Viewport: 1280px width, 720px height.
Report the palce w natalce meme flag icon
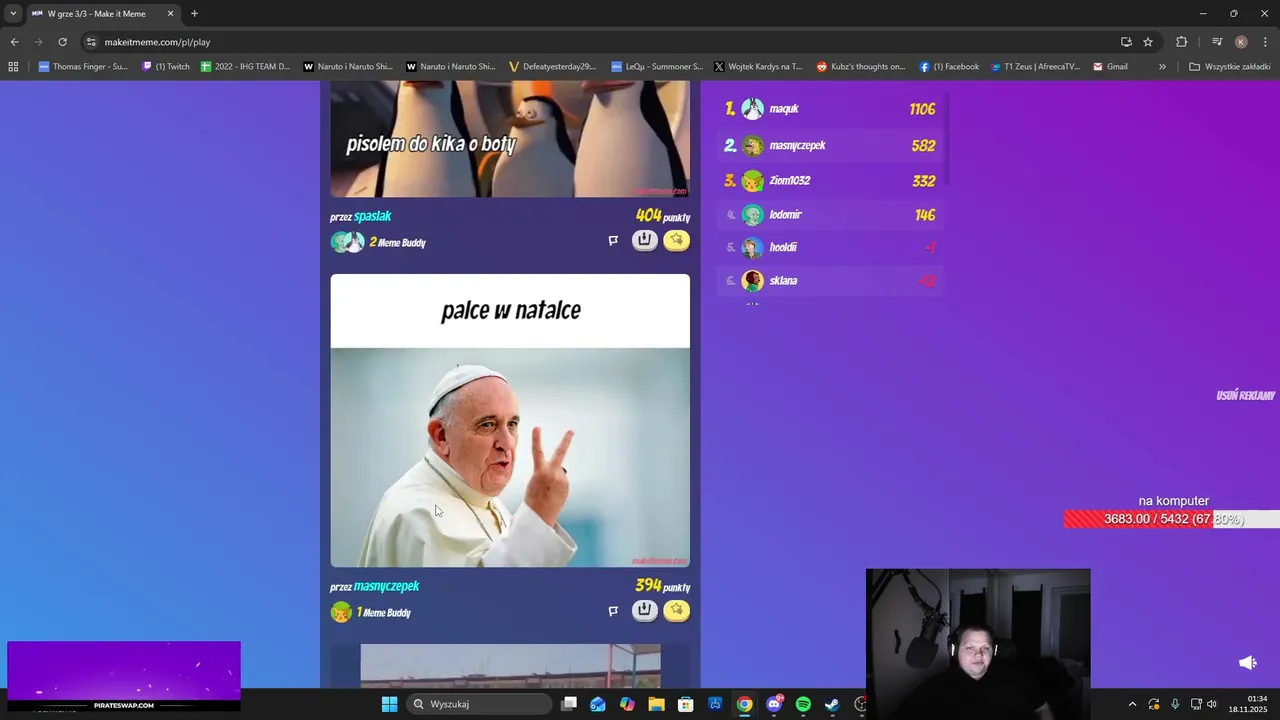coord(613,611)
